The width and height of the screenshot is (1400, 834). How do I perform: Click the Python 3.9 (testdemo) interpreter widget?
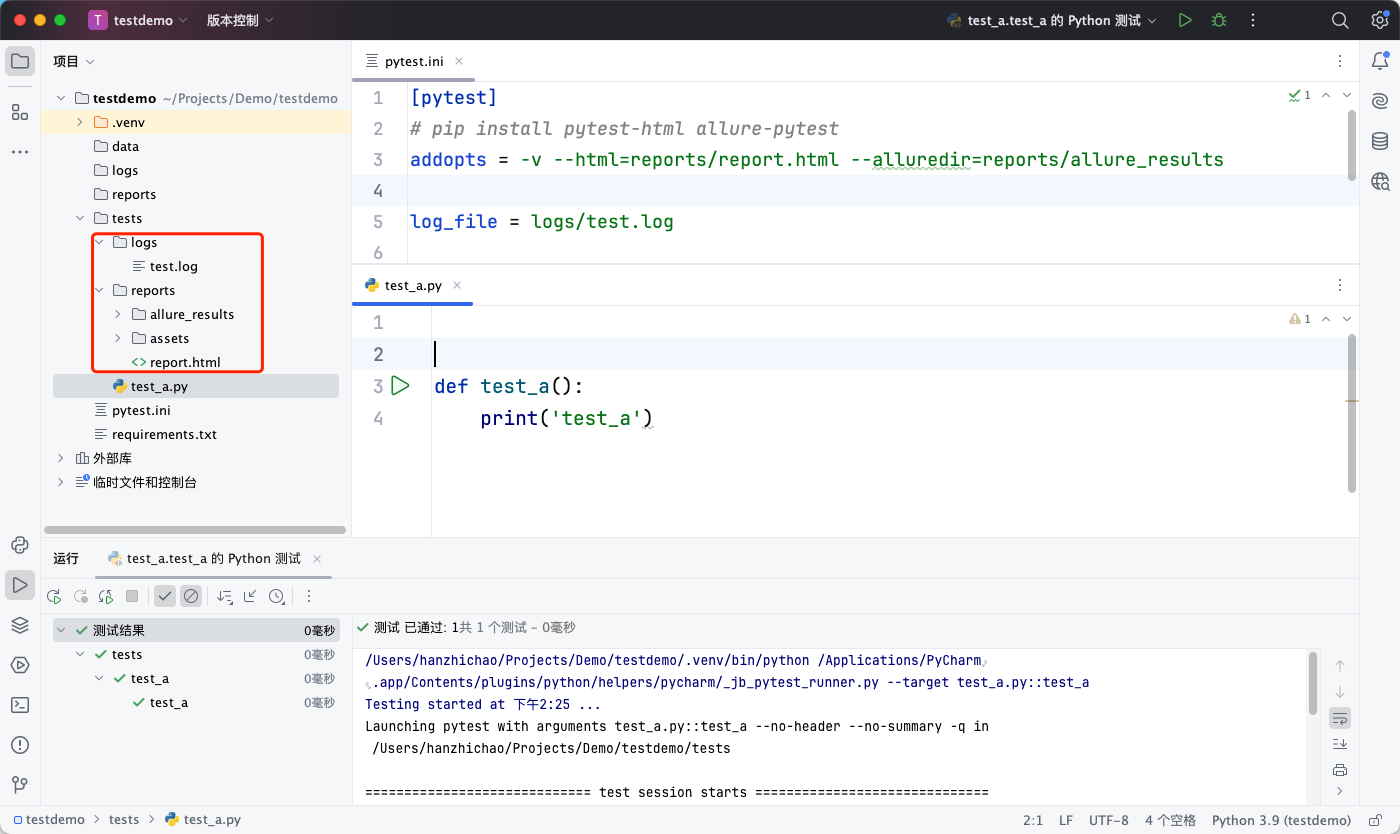tap(1281, 820)
